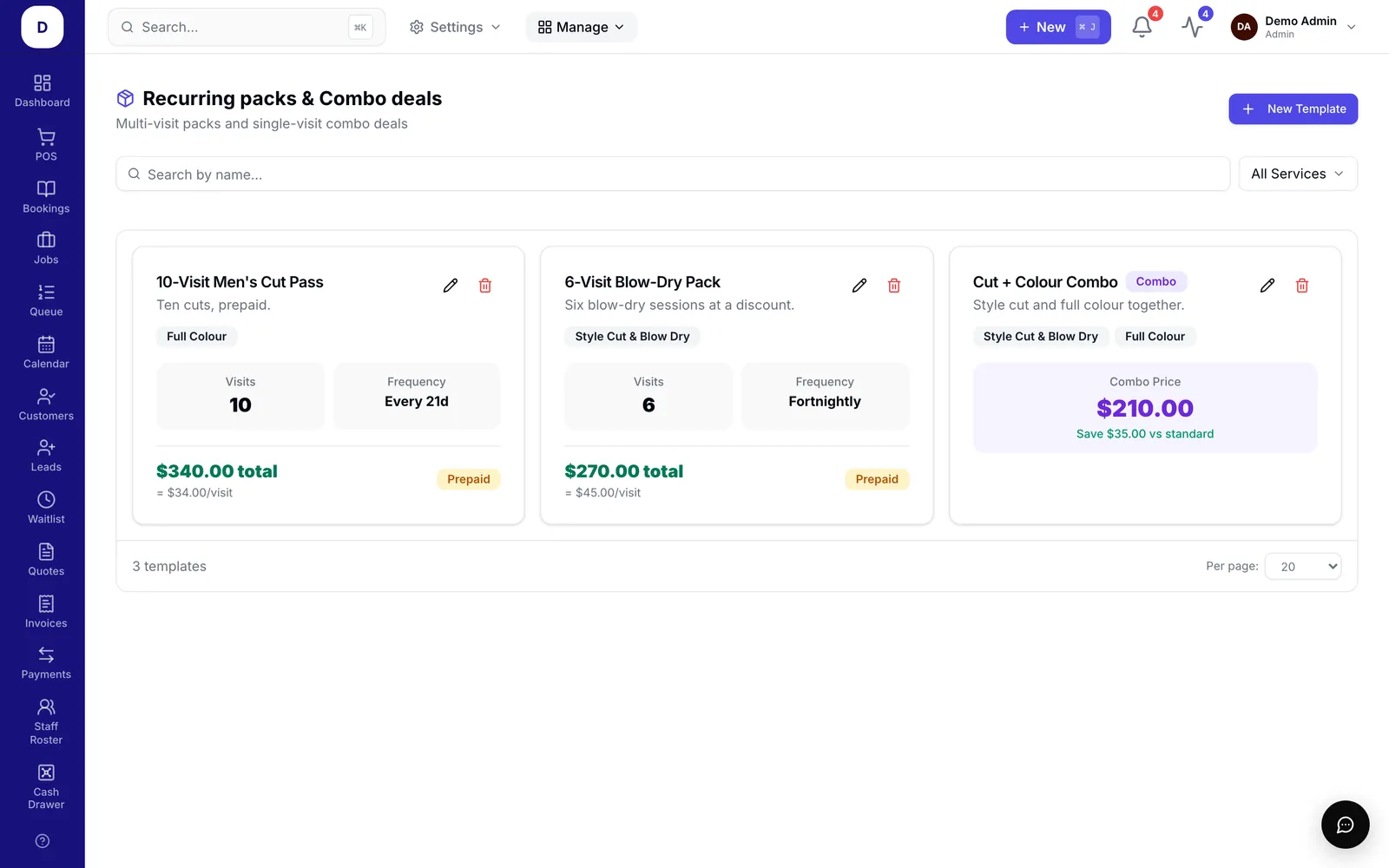The width and height of the screenshot is (1389, 868).
Task: Change the Per page selector
Action: [x=1303, y=567]
